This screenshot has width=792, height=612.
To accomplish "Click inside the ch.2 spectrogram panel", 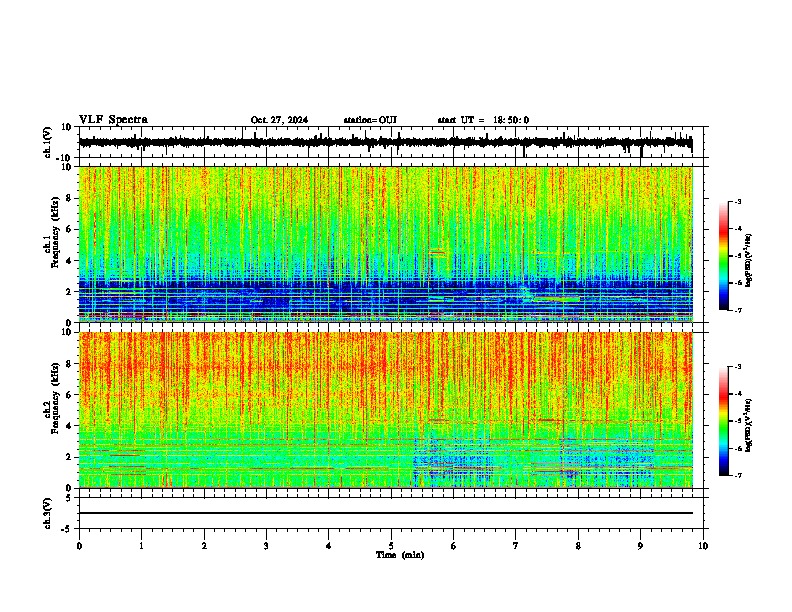I will point(386,410).
